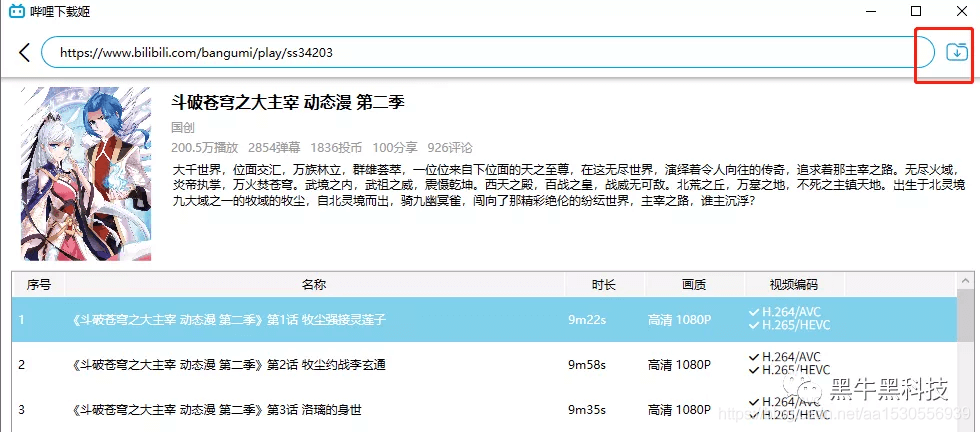Sort by the 名称 column header

(x=314, y=285)
